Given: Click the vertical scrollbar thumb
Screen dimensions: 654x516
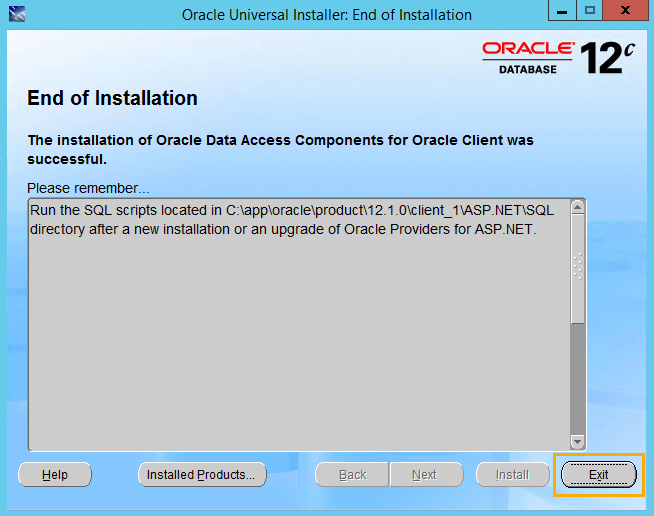Looking at the screenshot, I should click(578, 269).
